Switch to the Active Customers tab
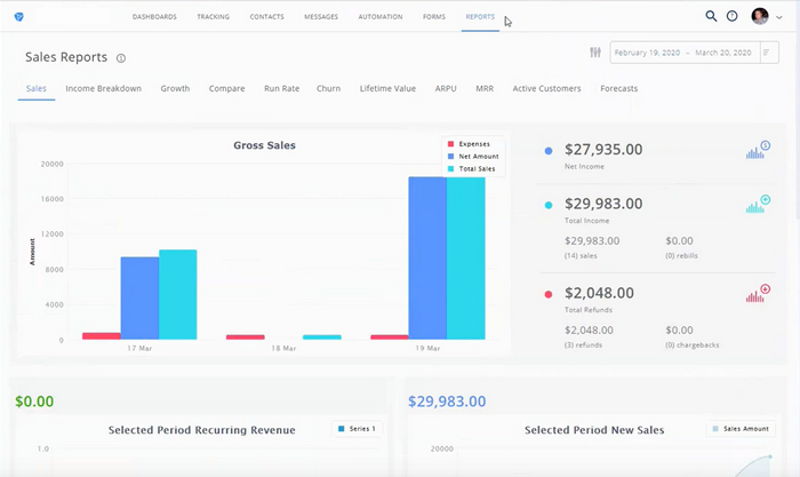The image size is (800, 477). tap(547, 88)
